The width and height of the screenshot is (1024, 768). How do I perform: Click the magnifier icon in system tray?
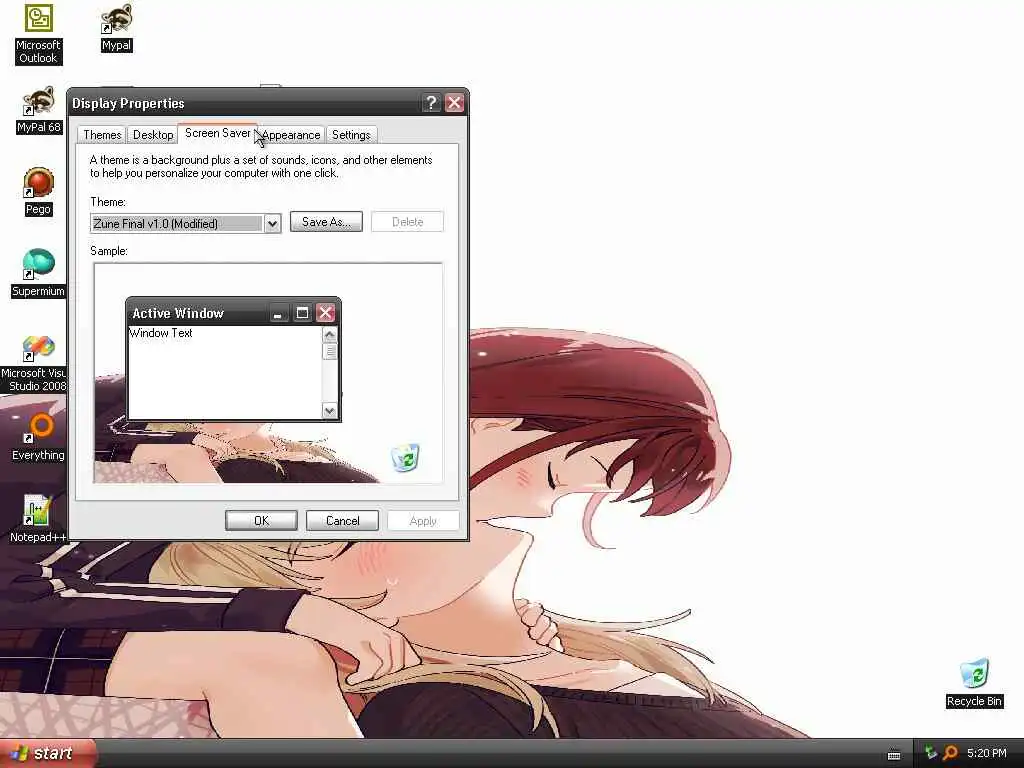point(950,753)
